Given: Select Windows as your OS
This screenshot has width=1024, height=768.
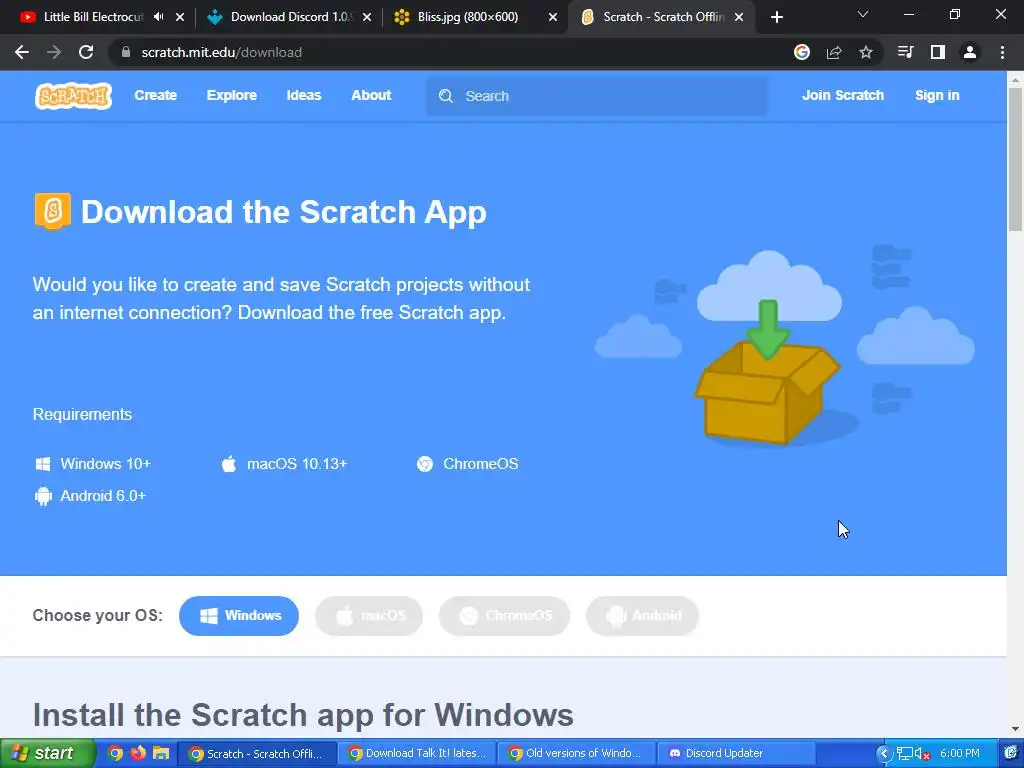Looking at the screenshot, I should coord(239,616).
